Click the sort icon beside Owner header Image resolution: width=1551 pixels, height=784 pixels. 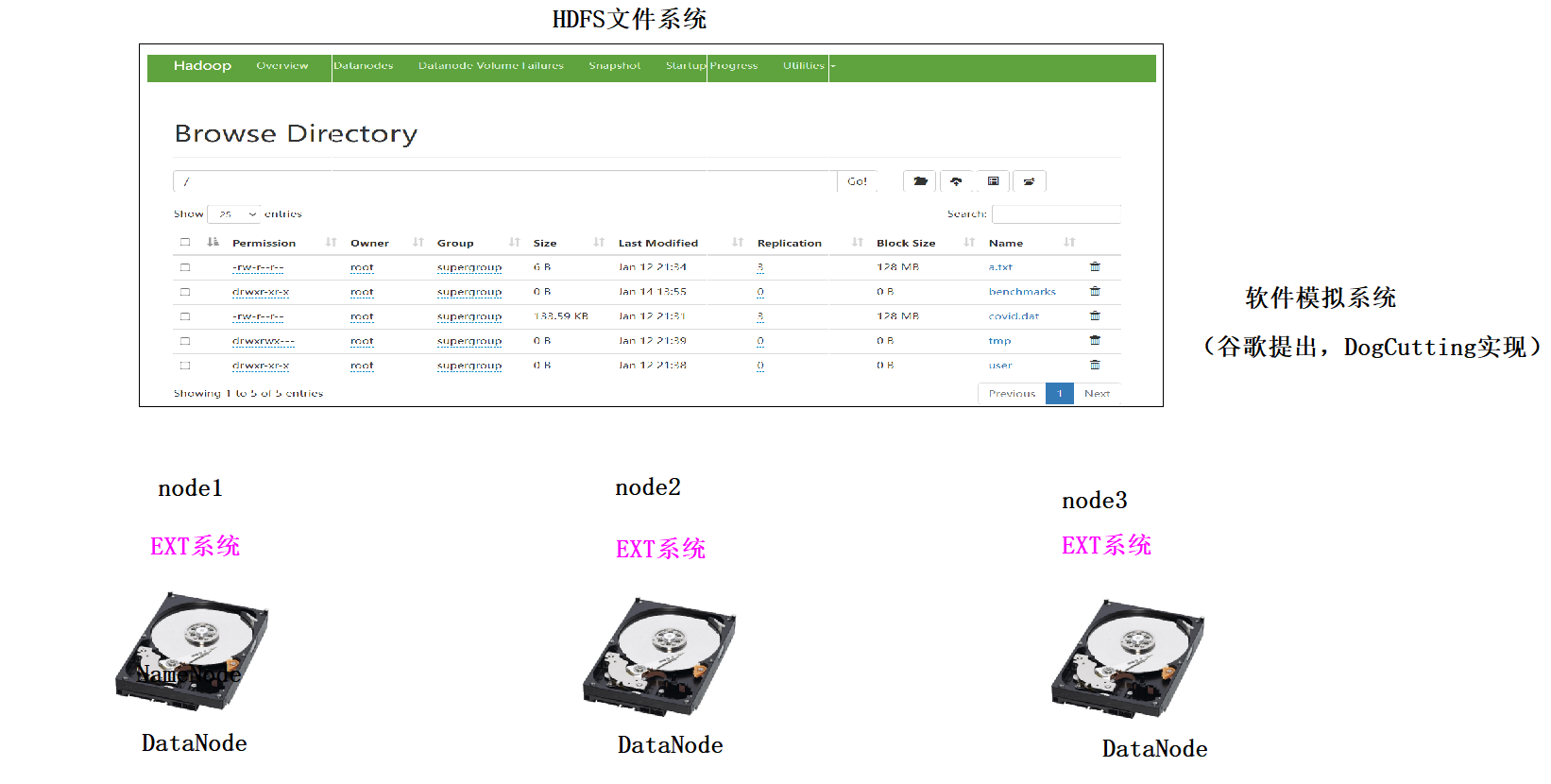tap(418, 243)
